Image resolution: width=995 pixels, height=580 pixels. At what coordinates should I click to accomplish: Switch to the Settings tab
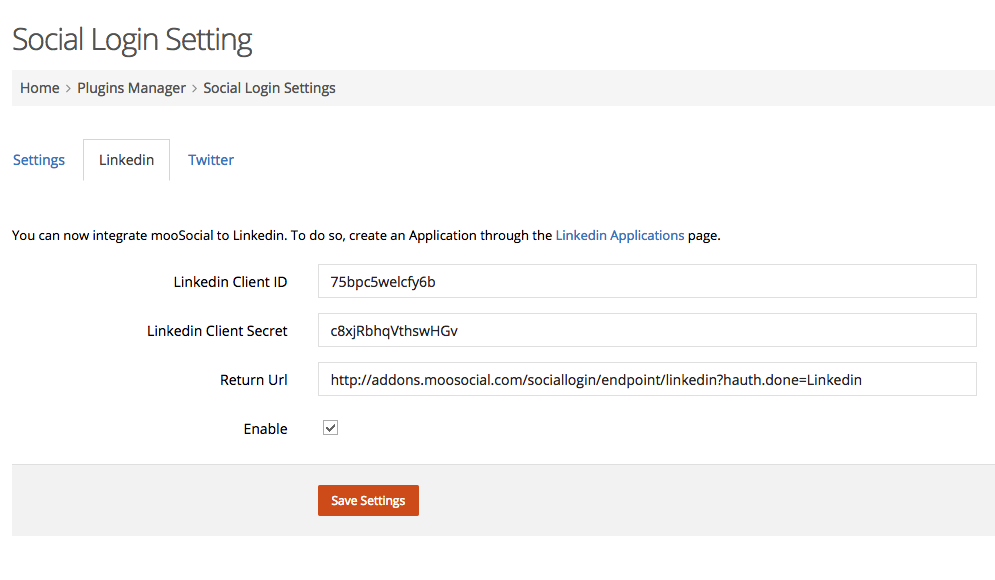[x=39, y=160]
